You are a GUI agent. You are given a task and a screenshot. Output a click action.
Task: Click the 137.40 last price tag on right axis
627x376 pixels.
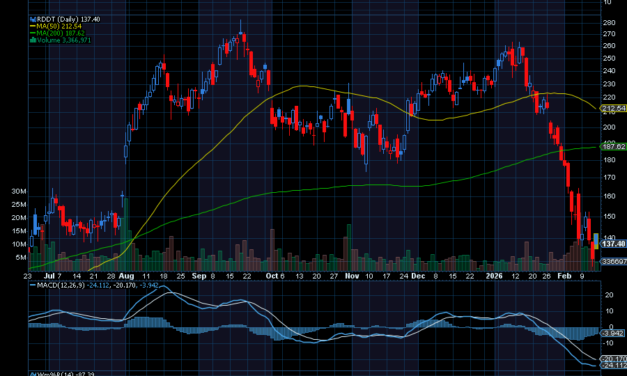(614, 244)
